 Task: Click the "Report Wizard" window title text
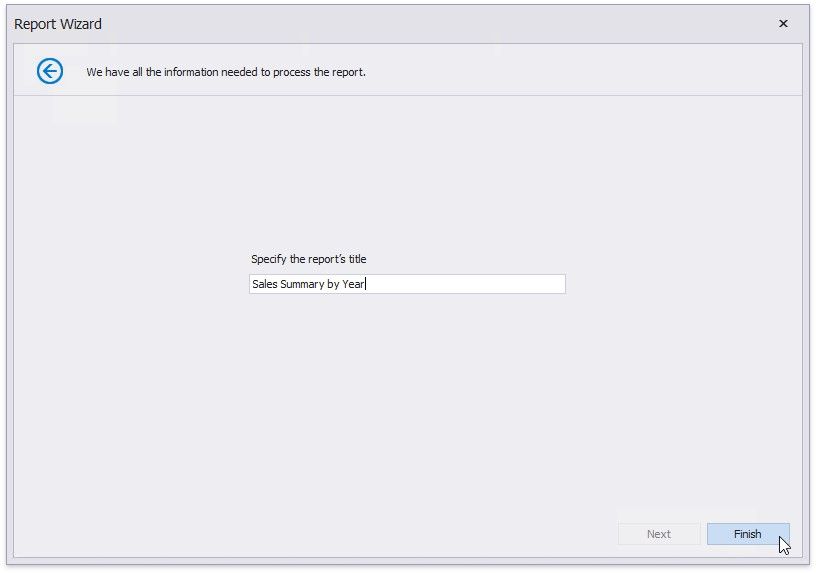click(x=58, y=24)
